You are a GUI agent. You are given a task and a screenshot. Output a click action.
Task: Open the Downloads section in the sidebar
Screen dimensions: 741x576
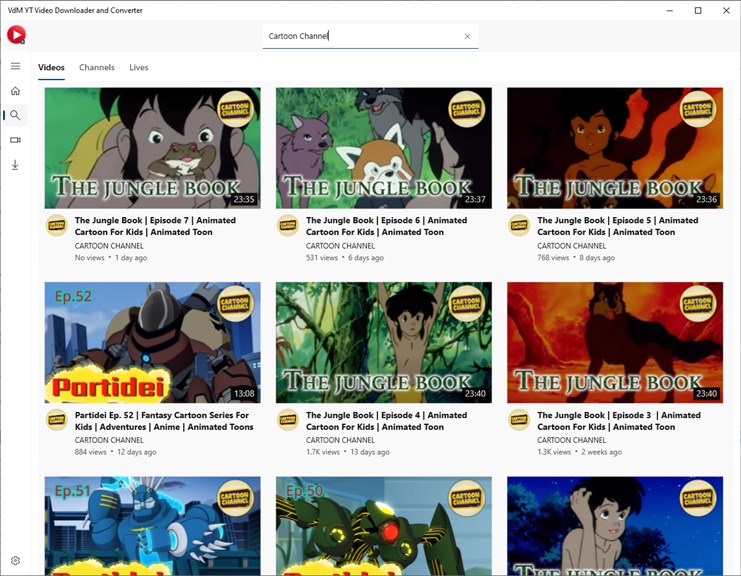pyautogui.click(x=16, y=164)
